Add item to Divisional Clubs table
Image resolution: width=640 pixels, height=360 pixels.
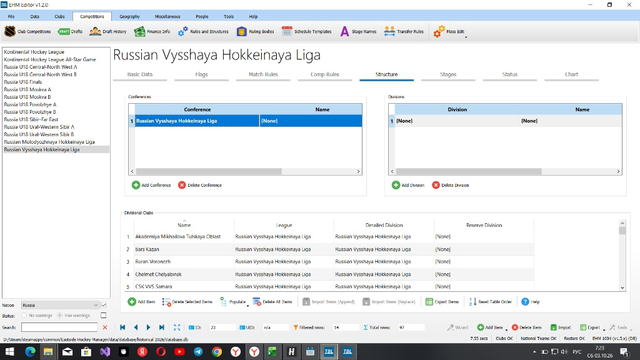click(x=142, y=302)
